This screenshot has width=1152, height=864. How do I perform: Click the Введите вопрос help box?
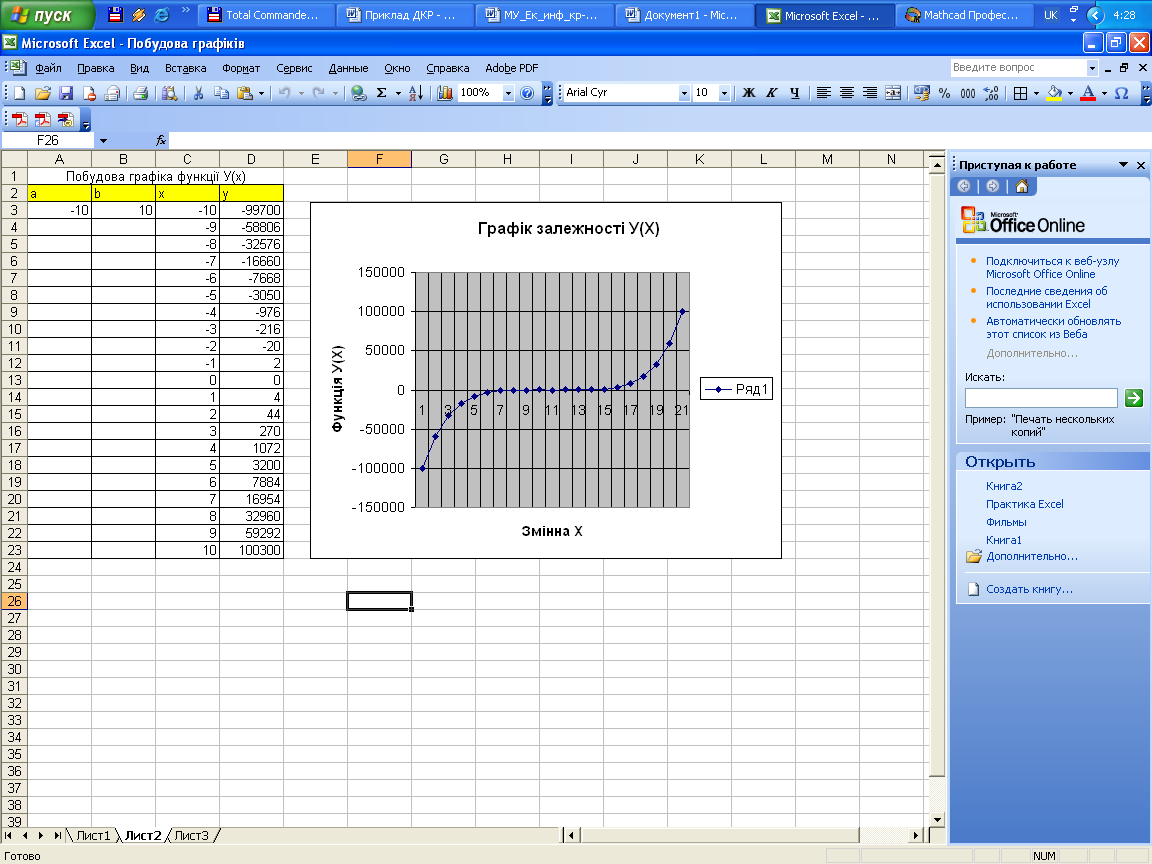pos(1018,68)
